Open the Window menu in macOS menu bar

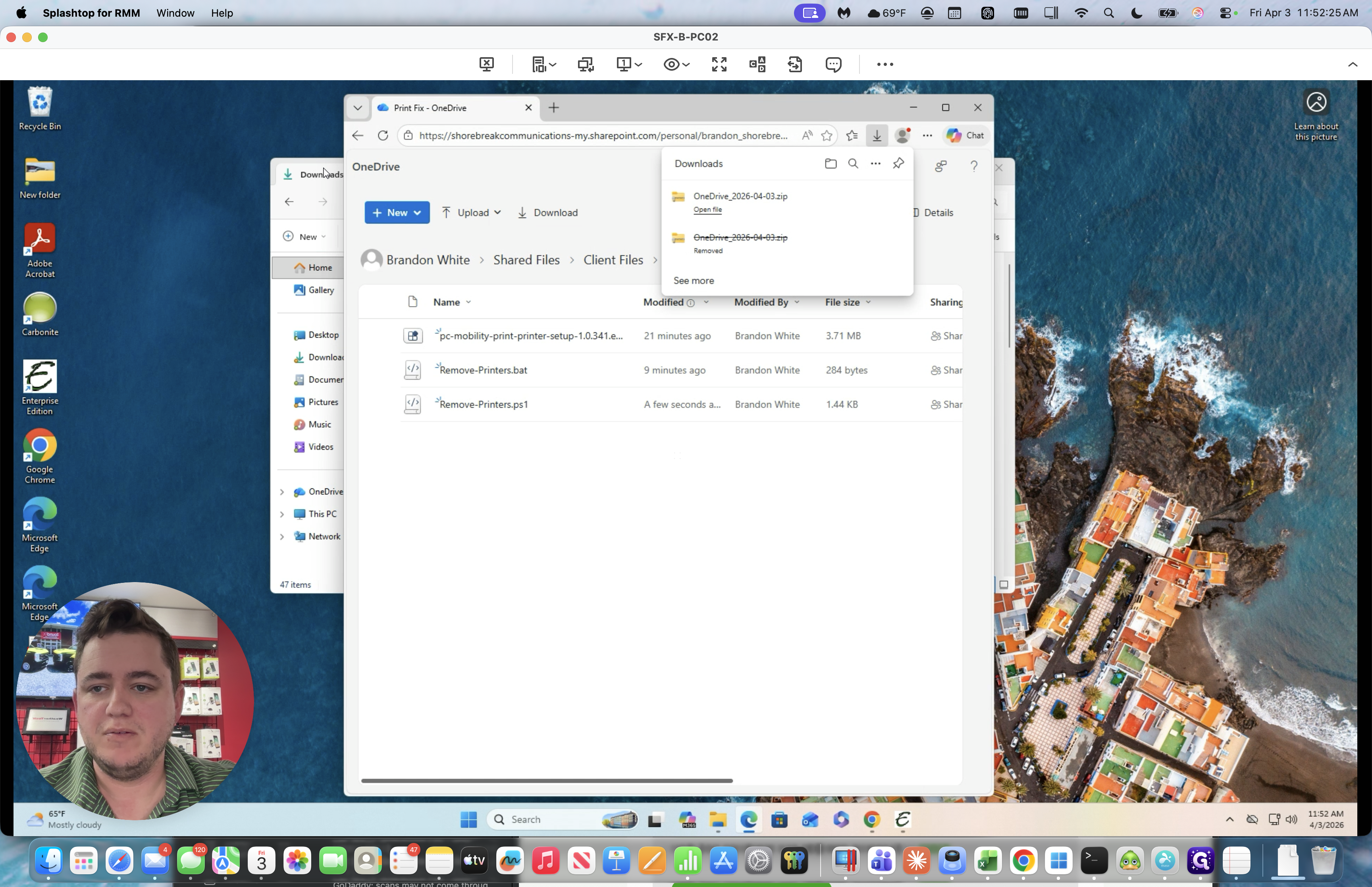175,13
